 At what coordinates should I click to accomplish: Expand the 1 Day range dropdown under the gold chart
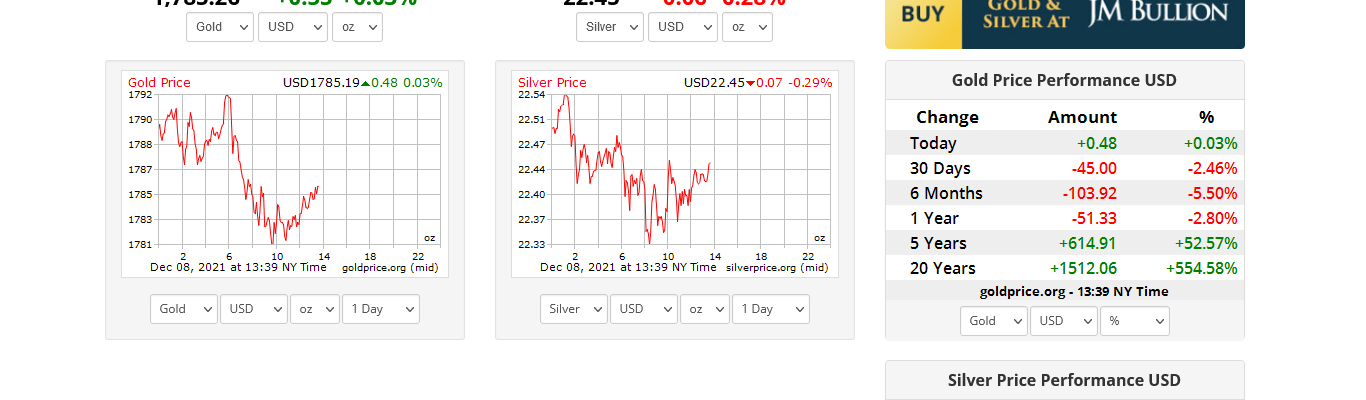pos(380,309)
